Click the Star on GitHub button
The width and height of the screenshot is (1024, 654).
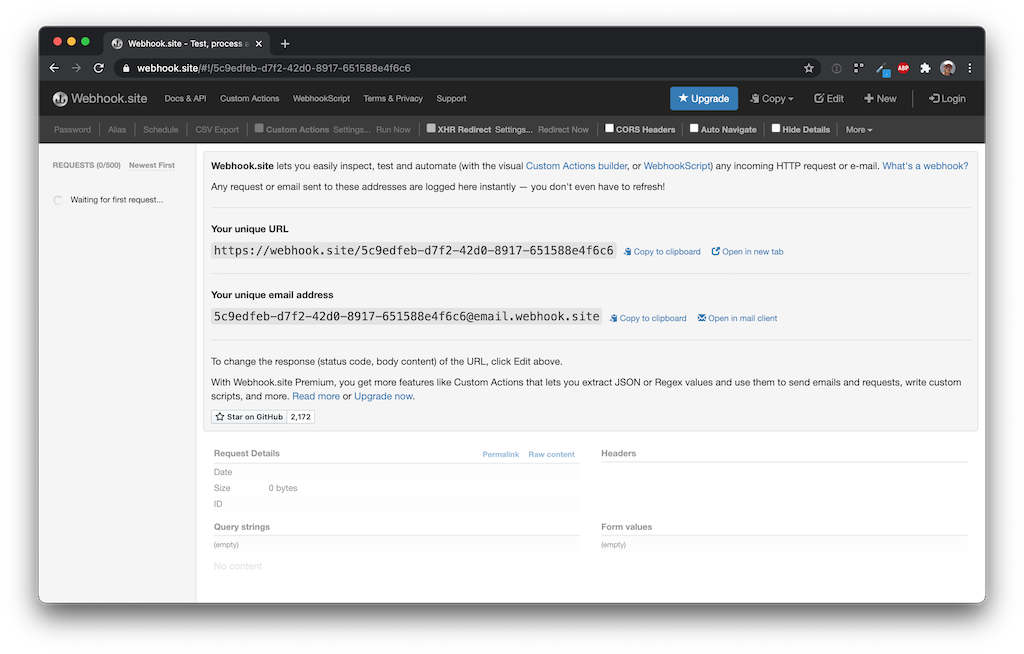coord(249,417)
